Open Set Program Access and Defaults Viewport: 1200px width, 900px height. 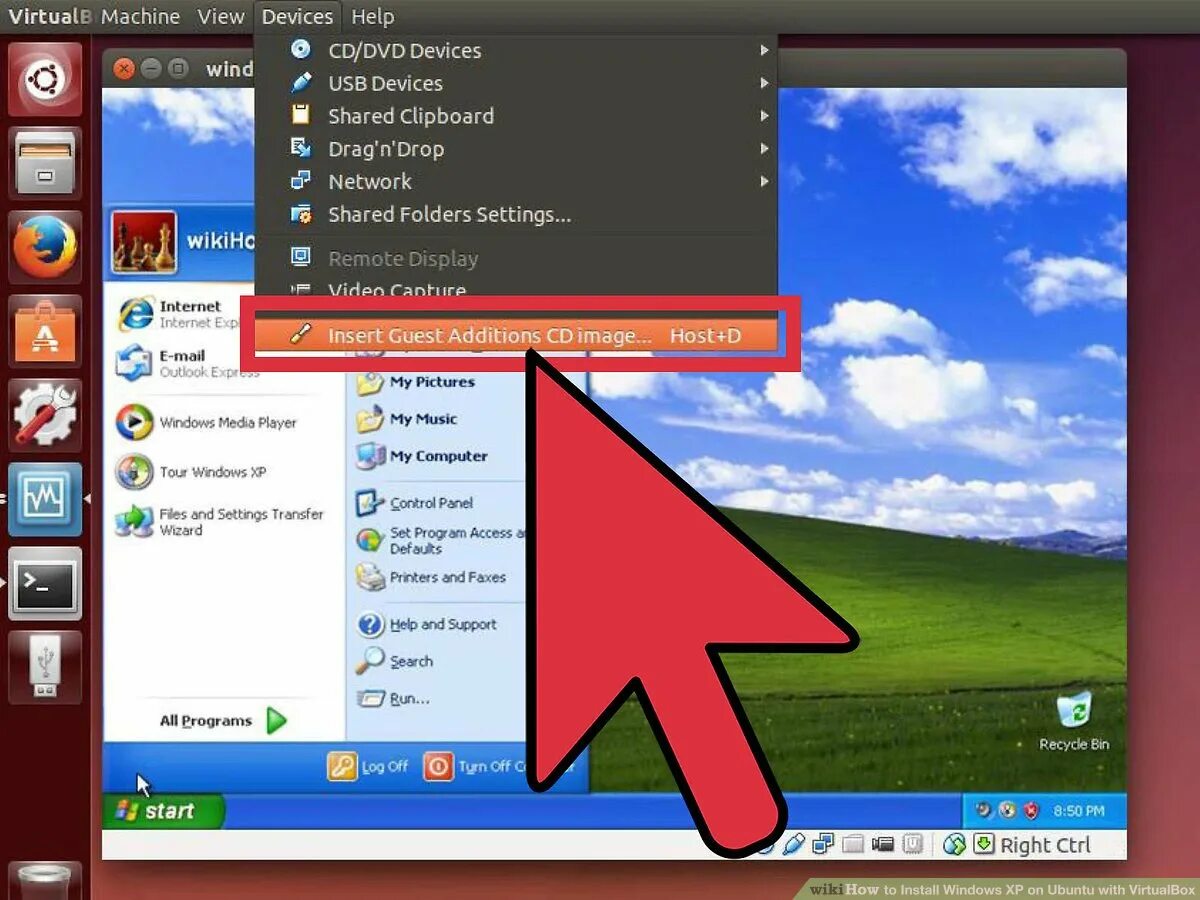tap(441, 541)
